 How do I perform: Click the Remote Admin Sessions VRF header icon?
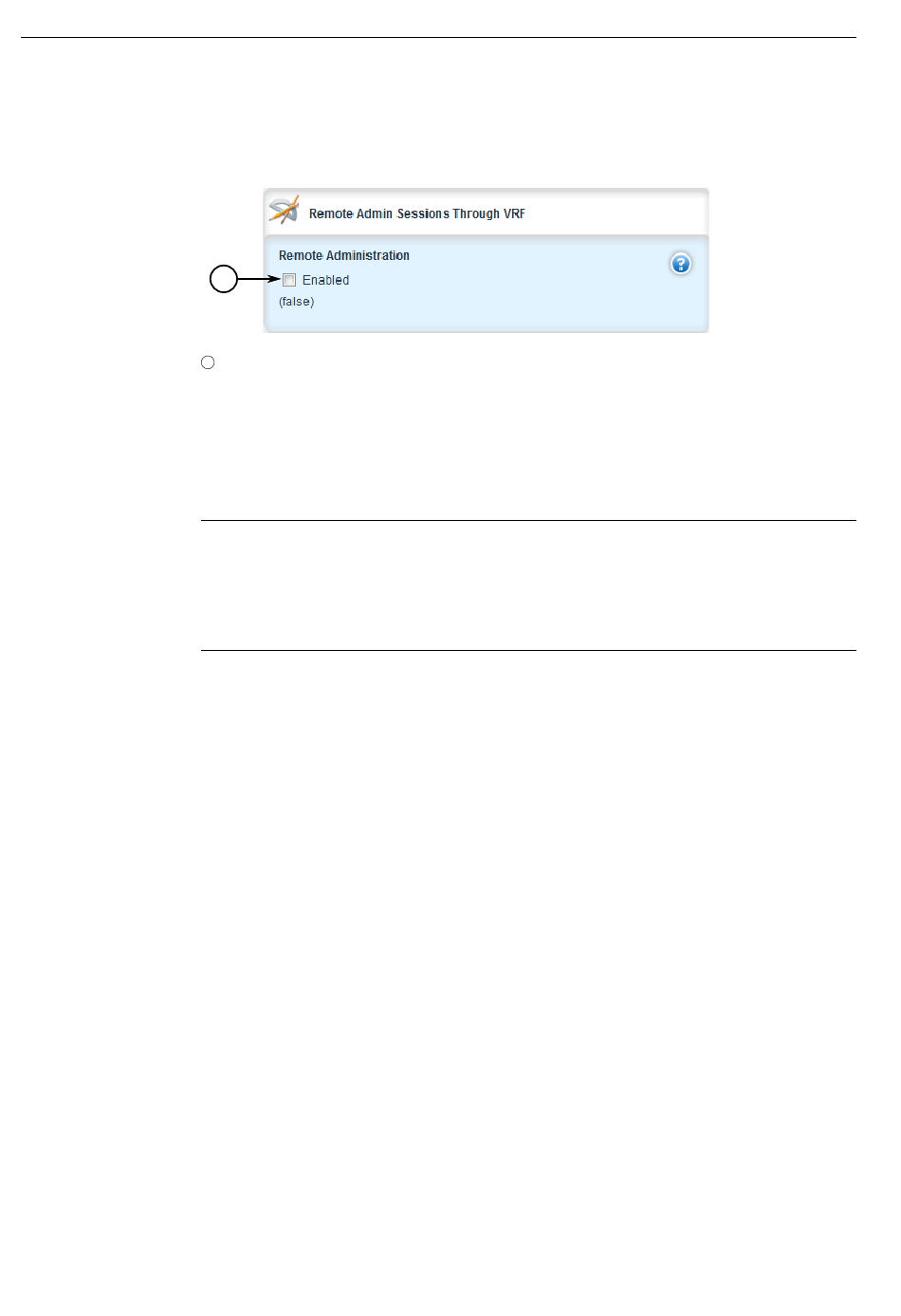284,211
